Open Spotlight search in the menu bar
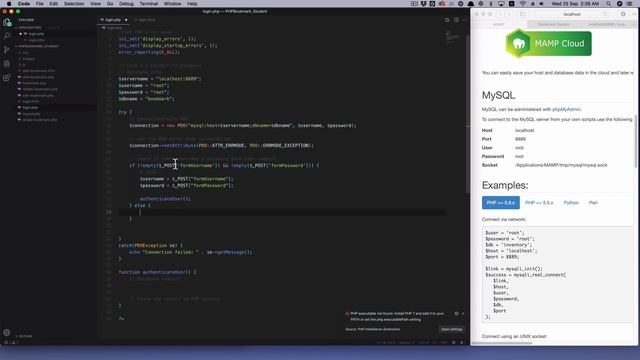 click(x=609, y=4)
